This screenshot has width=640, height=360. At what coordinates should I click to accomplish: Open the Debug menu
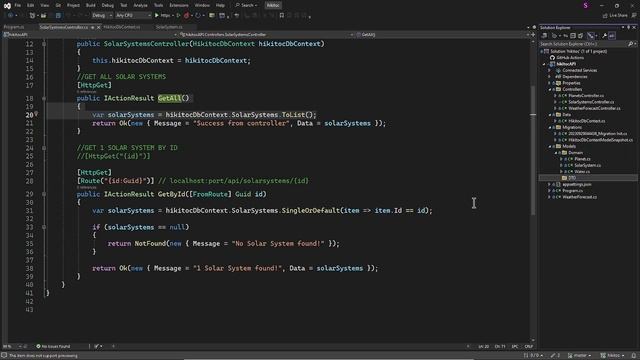(x=108, y=5)
